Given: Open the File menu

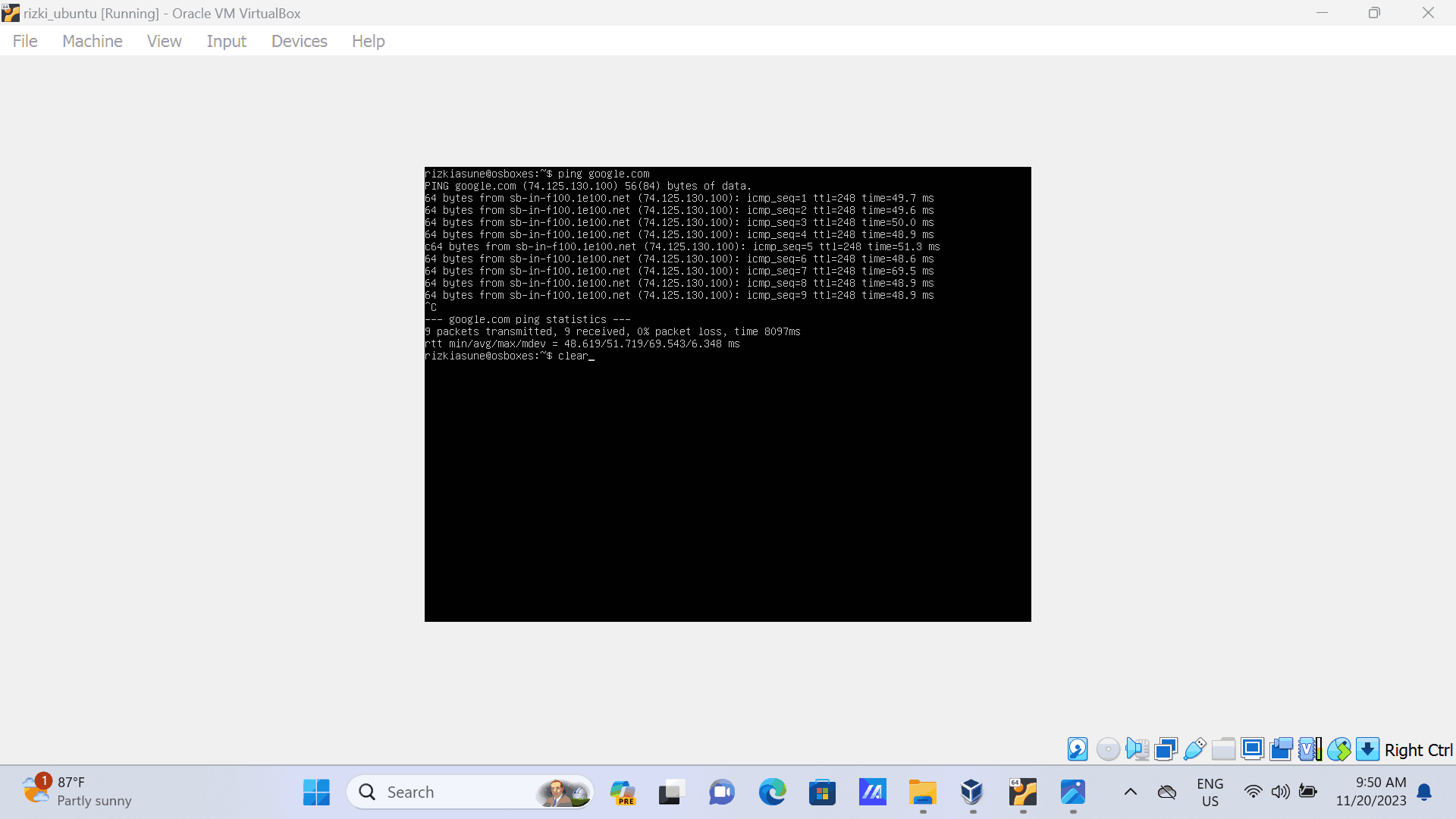Looking at the screenshot, I should 25,41.
